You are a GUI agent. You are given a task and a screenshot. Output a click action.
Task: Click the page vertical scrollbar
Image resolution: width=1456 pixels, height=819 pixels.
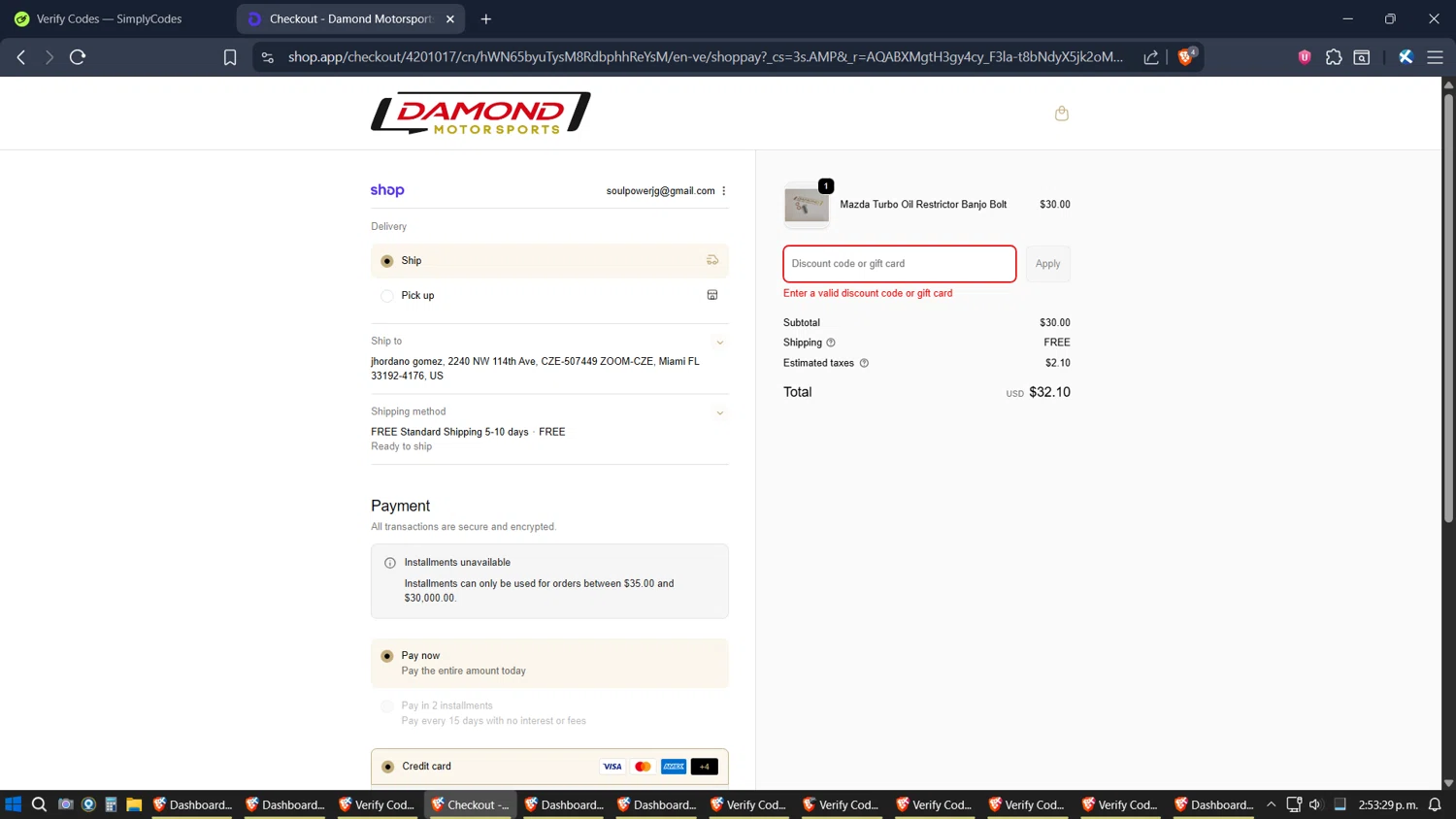1448,311
